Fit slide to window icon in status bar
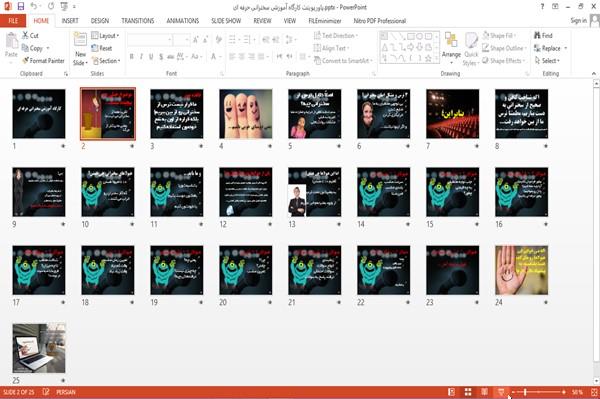 tap(594, 392)
